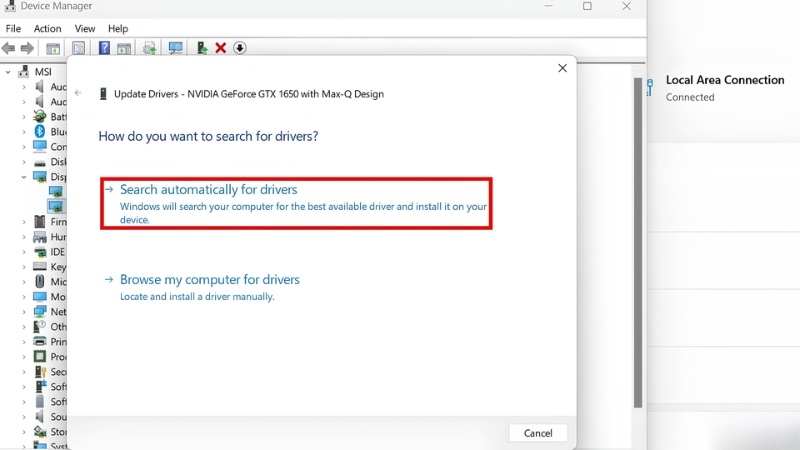Expand the IDE controllers node chevron
Image resolution: width=800 pixels, height=450 pixels.
point(23,252)
